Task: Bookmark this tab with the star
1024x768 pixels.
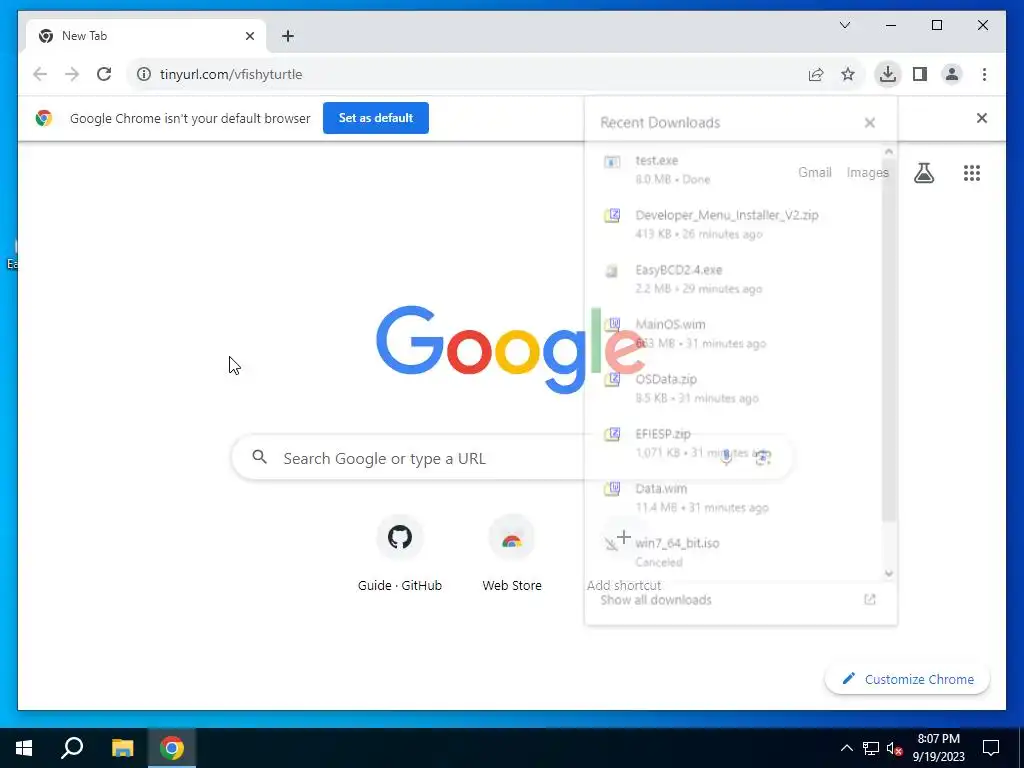Action: [848, 74]
